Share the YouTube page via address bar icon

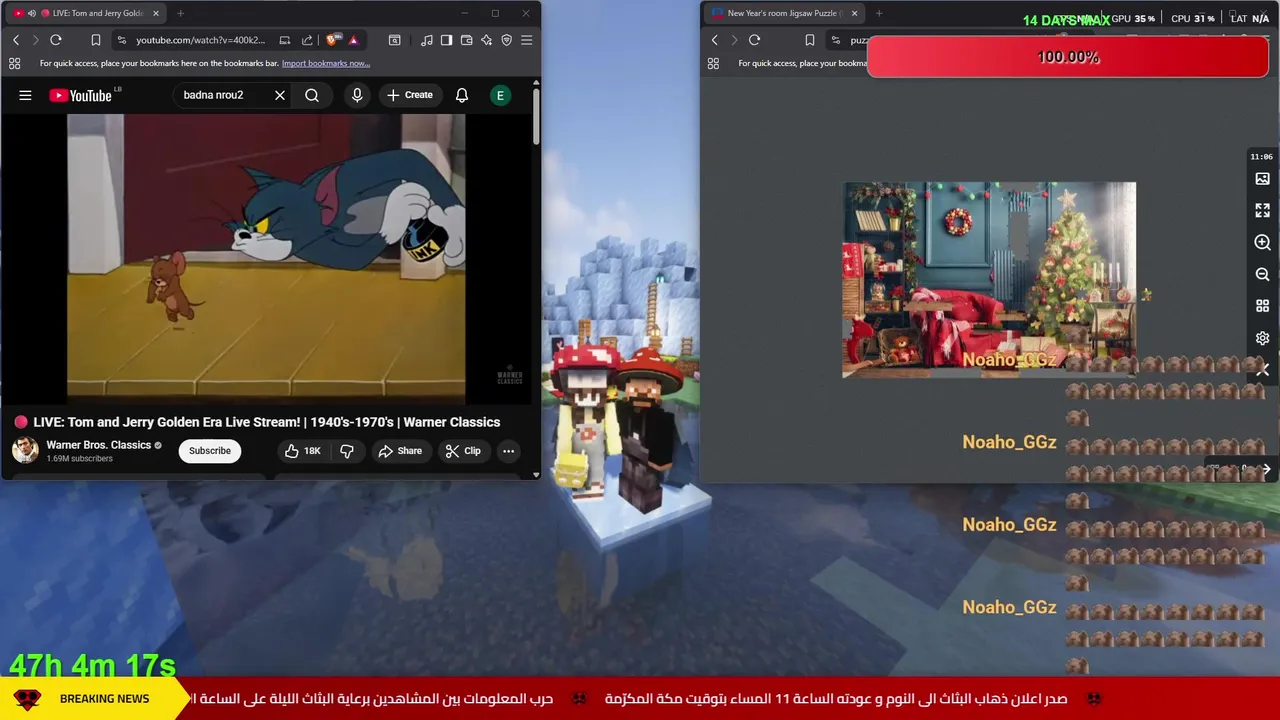(307, 40)
